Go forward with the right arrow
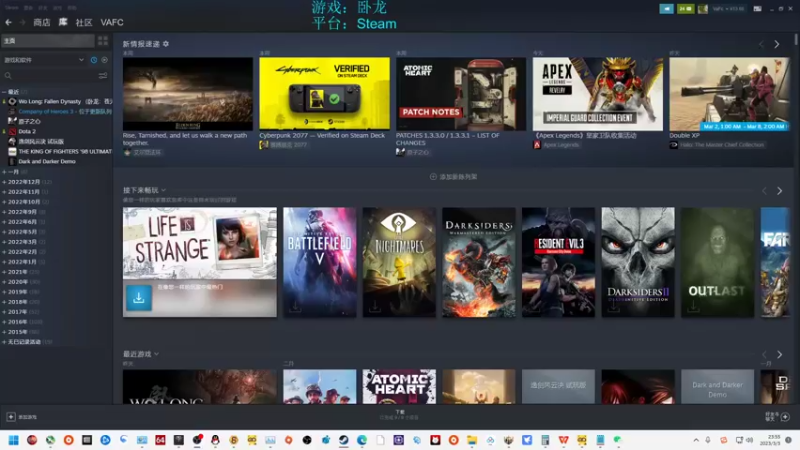The image size is (800, 450). coord(22,22)
